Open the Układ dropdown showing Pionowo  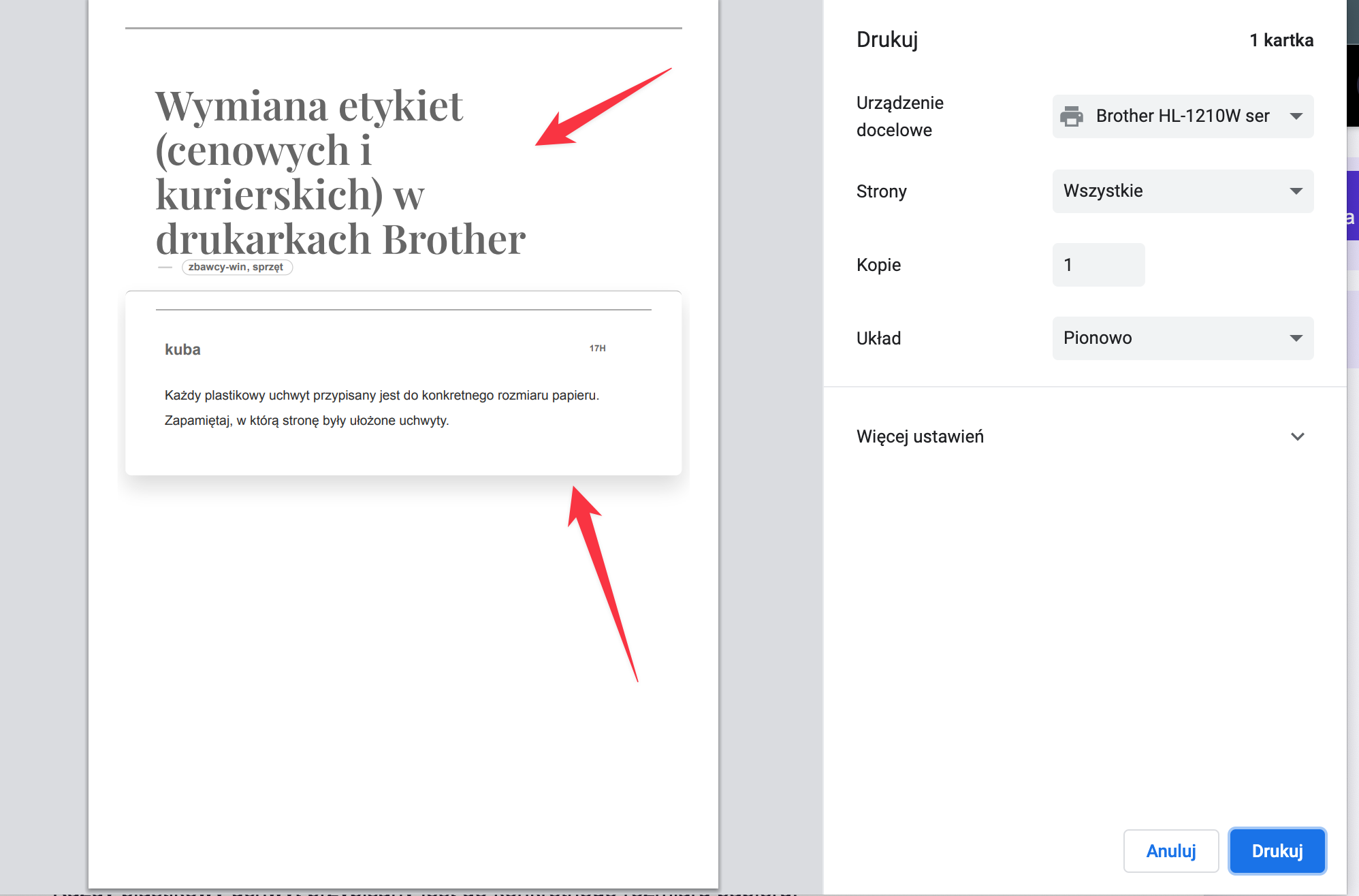pos(1182,338)
